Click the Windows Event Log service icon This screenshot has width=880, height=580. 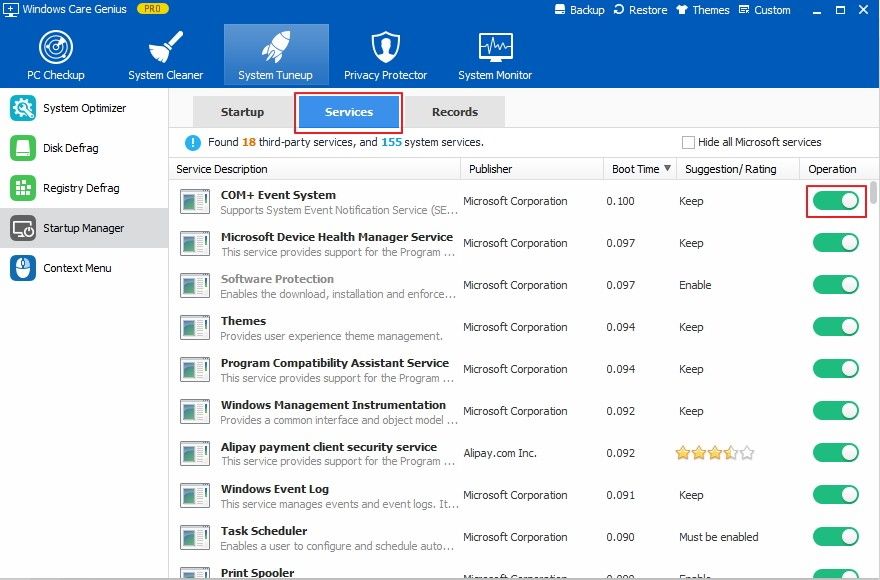click(195, 496)
